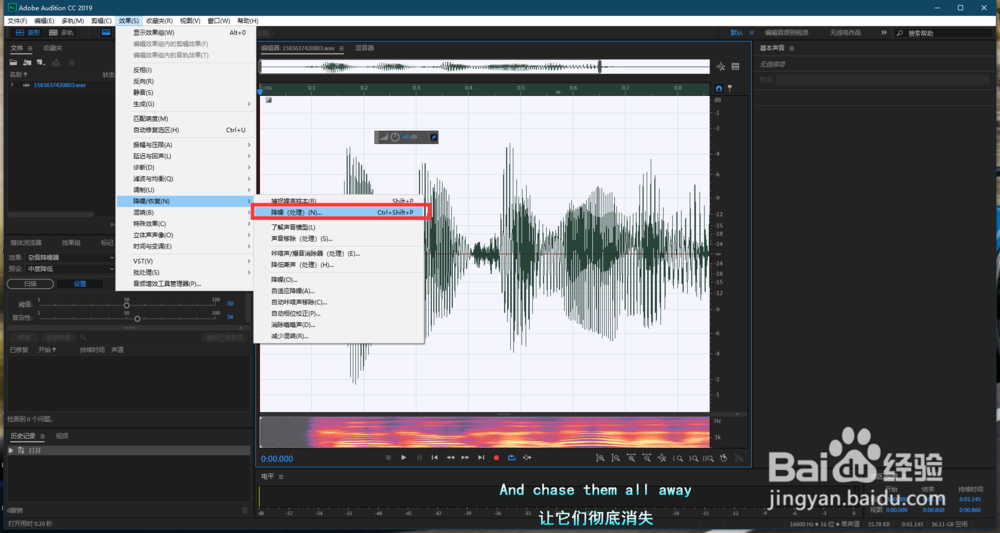The image size is (1000, 533).
Task: Open 生成(G) submenu
Action: click(x=186, y=104)
